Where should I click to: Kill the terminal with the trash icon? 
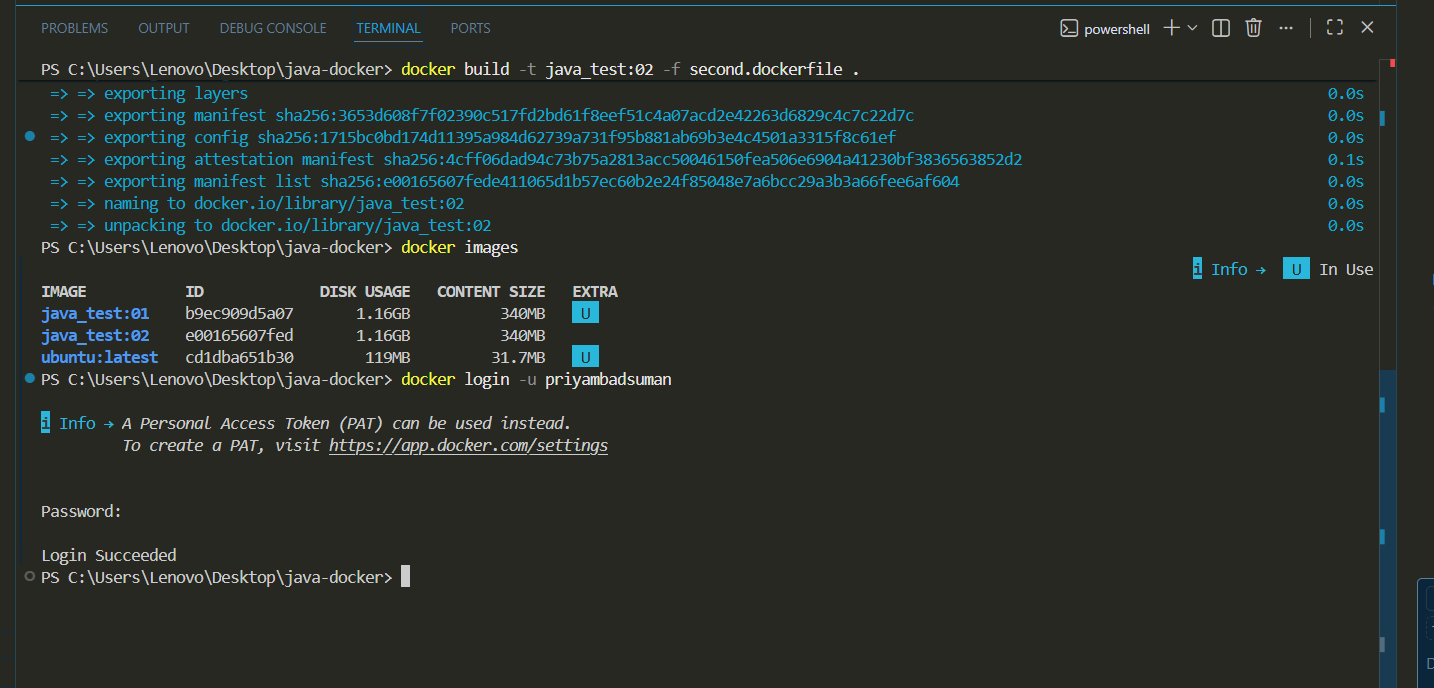pyautogui.click(x=1253, y=28)
